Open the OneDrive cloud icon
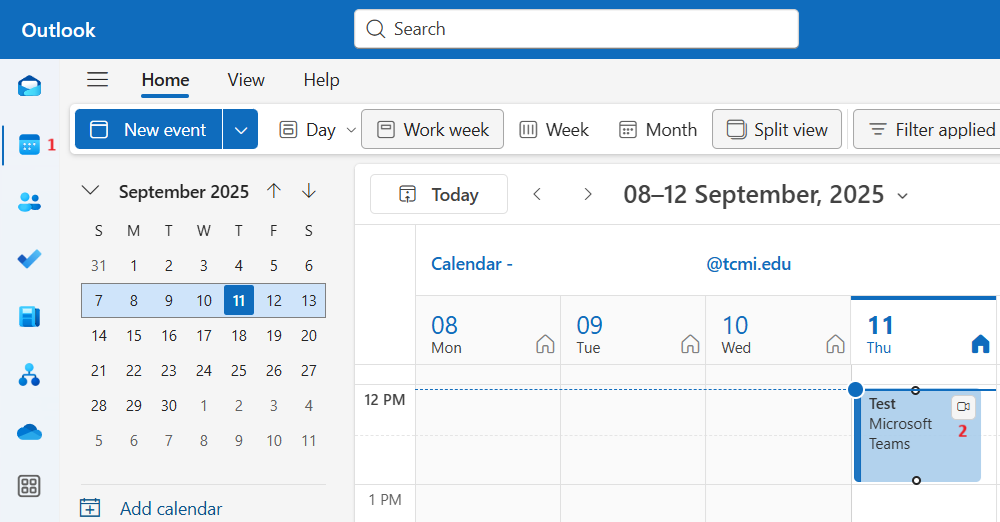The width and height of the screenshot is (1000, 522). [29, 432]
